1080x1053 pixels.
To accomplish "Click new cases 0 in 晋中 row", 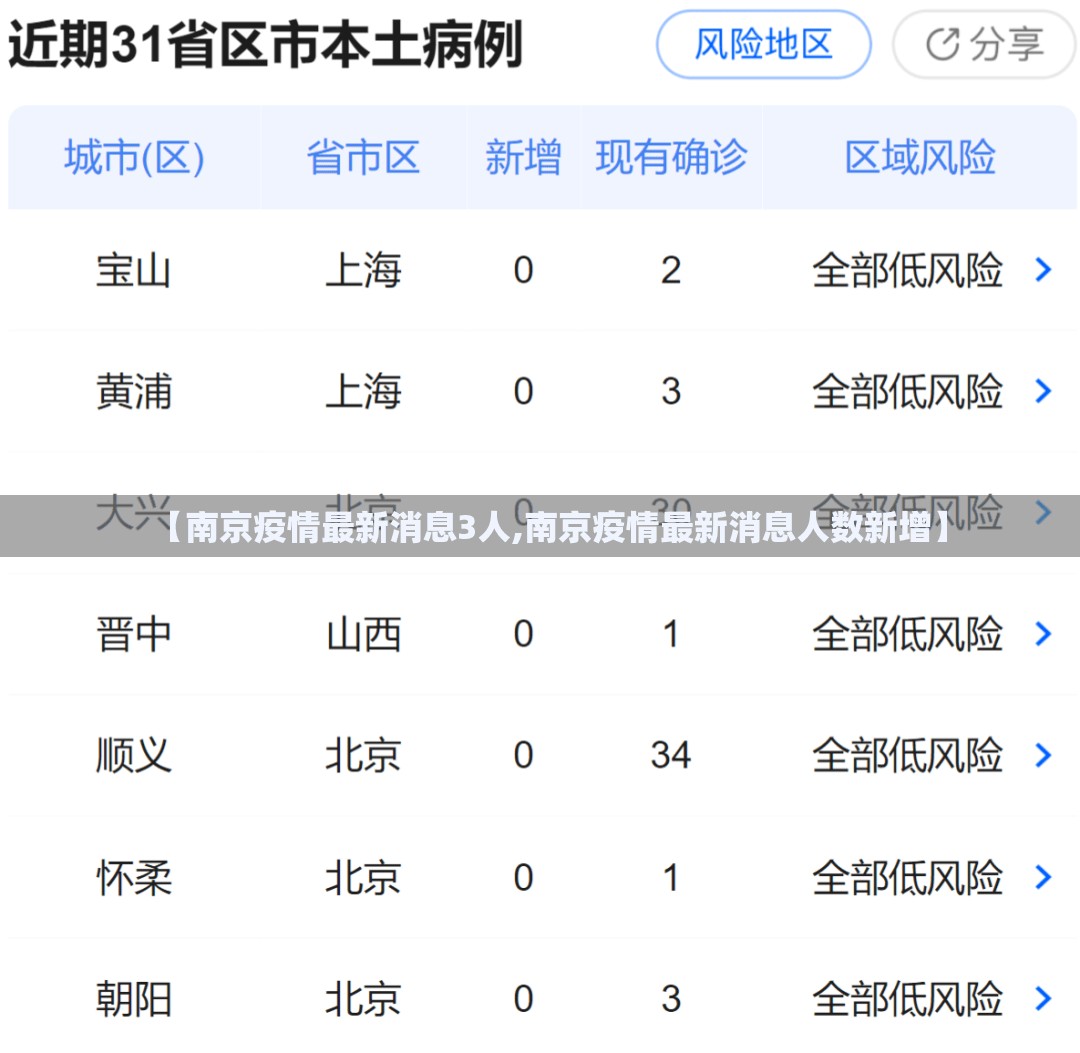I will pos(523,634).
